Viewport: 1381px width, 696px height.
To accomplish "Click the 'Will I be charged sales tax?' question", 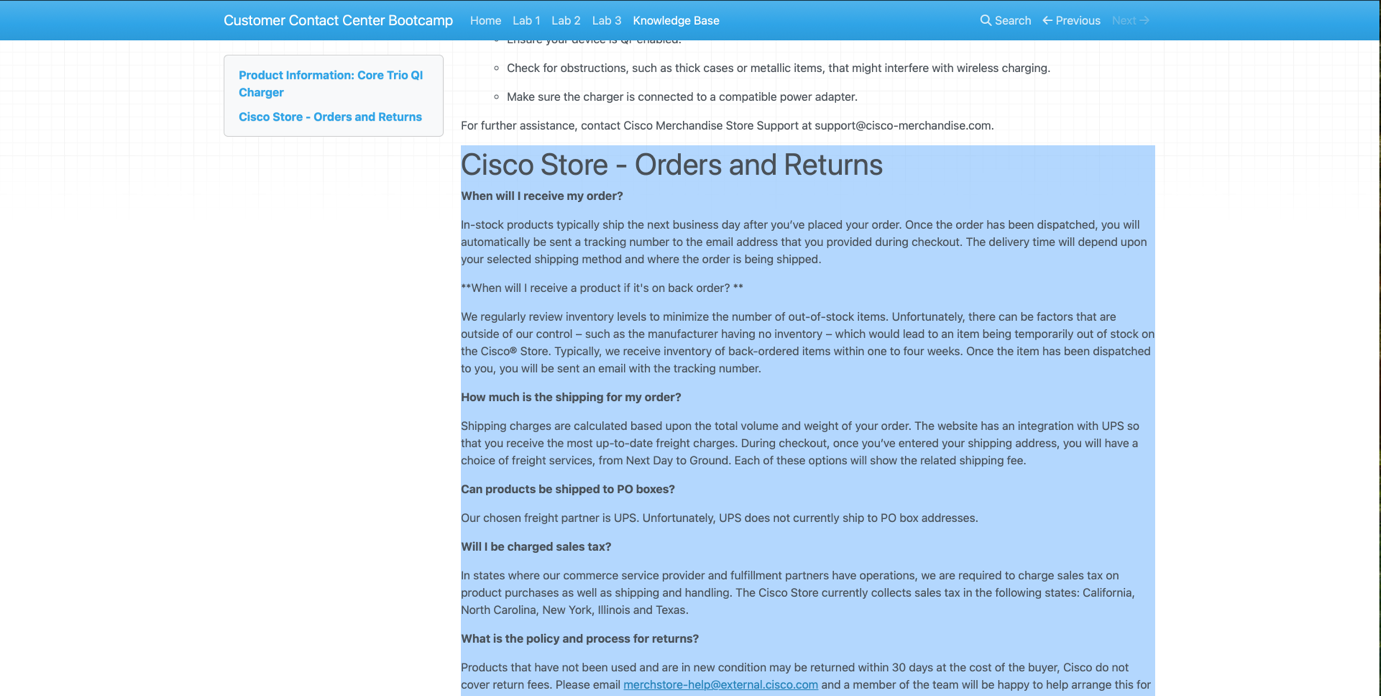I will click(x=535, y=547).
